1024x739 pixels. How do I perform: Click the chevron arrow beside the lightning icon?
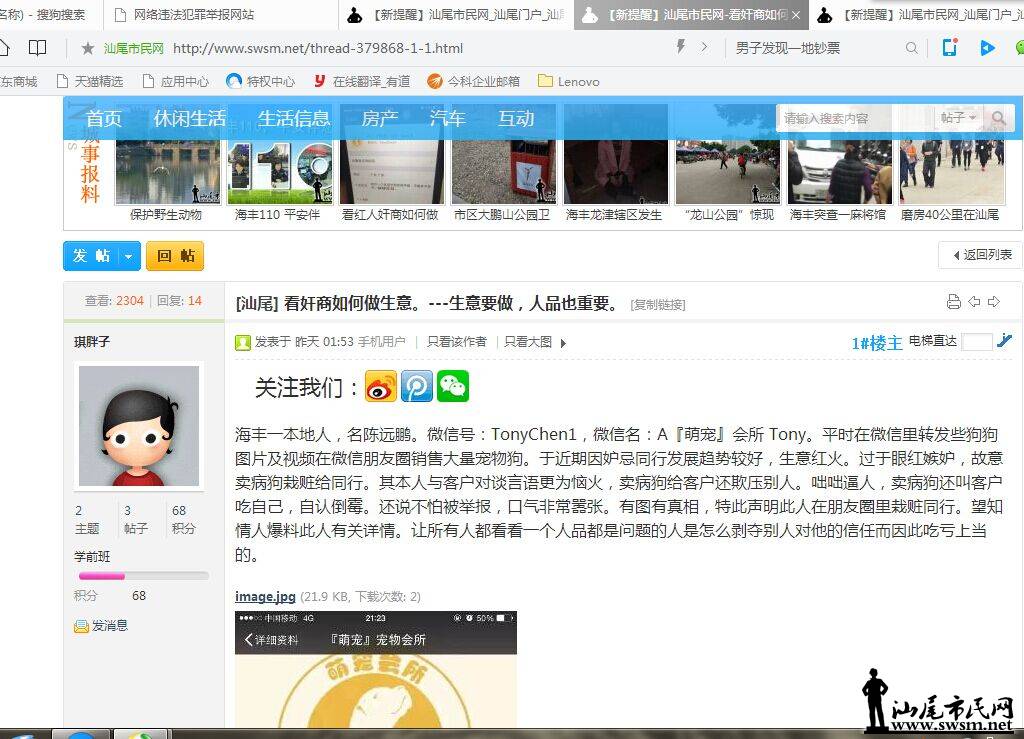pyautogui.click(x=704, y=47)
